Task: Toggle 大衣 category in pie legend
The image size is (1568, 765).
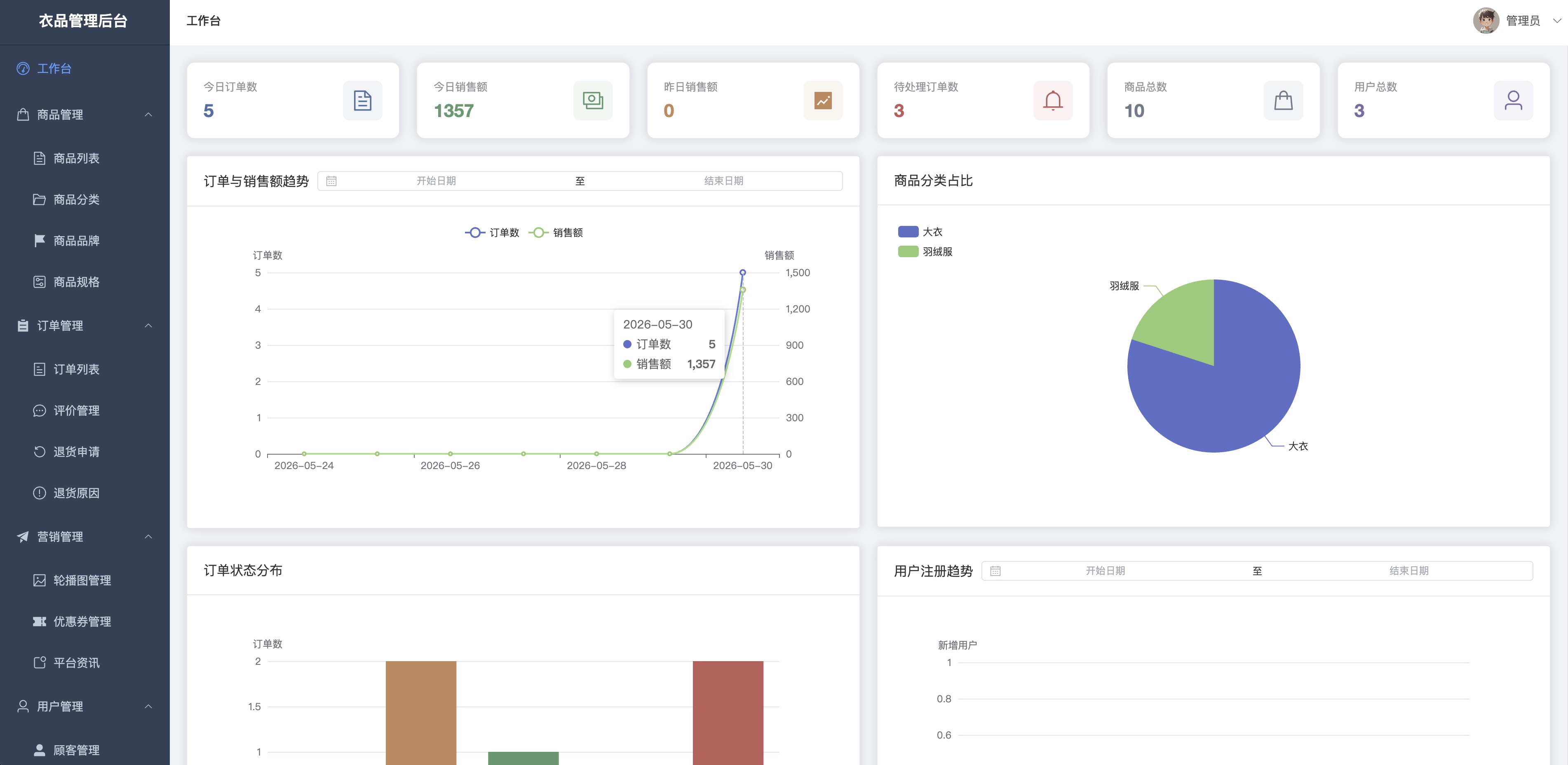Action: [x=920, y=232]
